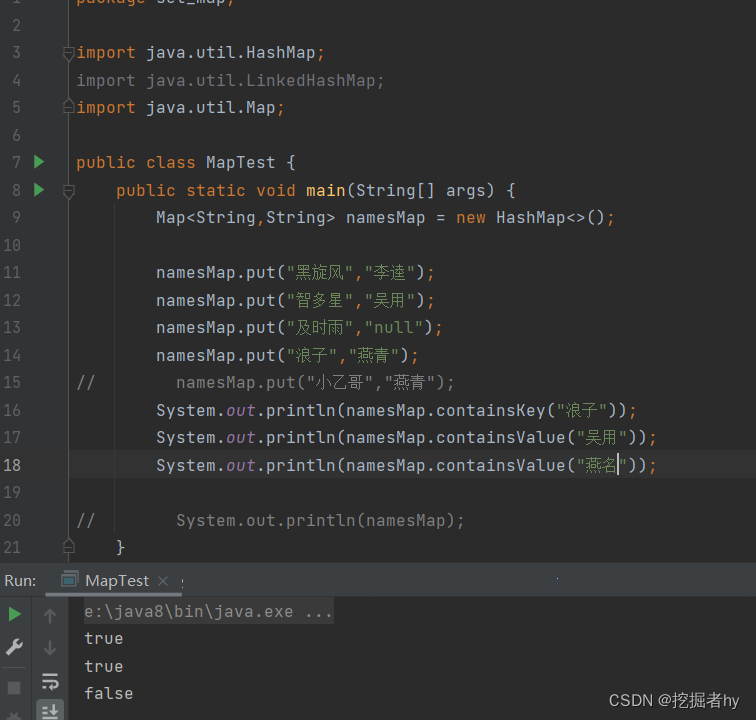
Task: Click 'java.util.Map' import on line 5
Action: click(x=211, y=107)
